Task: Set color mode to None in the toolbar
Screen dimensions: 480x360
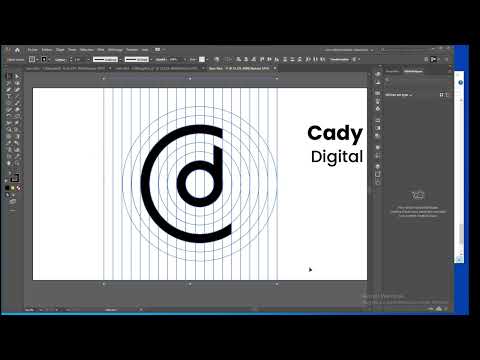Action: tap(19, 188)
